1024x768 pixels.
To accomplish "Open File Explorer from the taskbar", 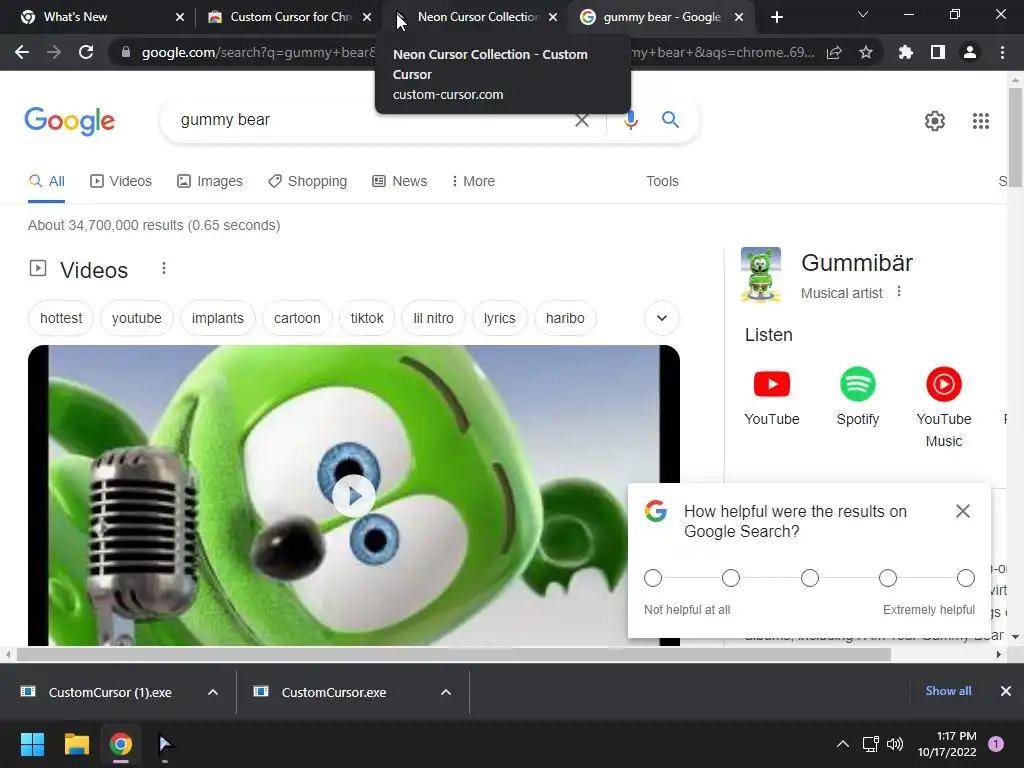I will tap(76, 744).
